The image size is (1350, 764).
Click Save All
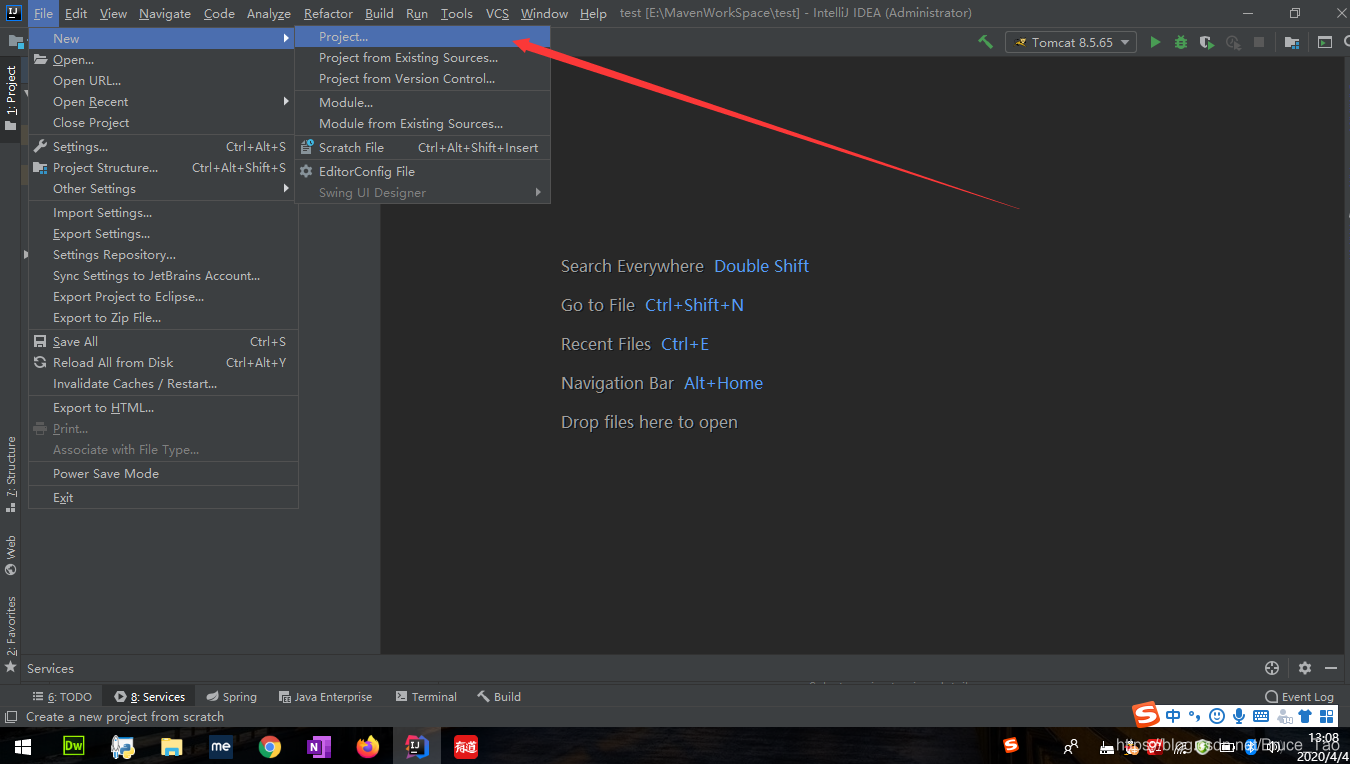[x=162, y=341]
